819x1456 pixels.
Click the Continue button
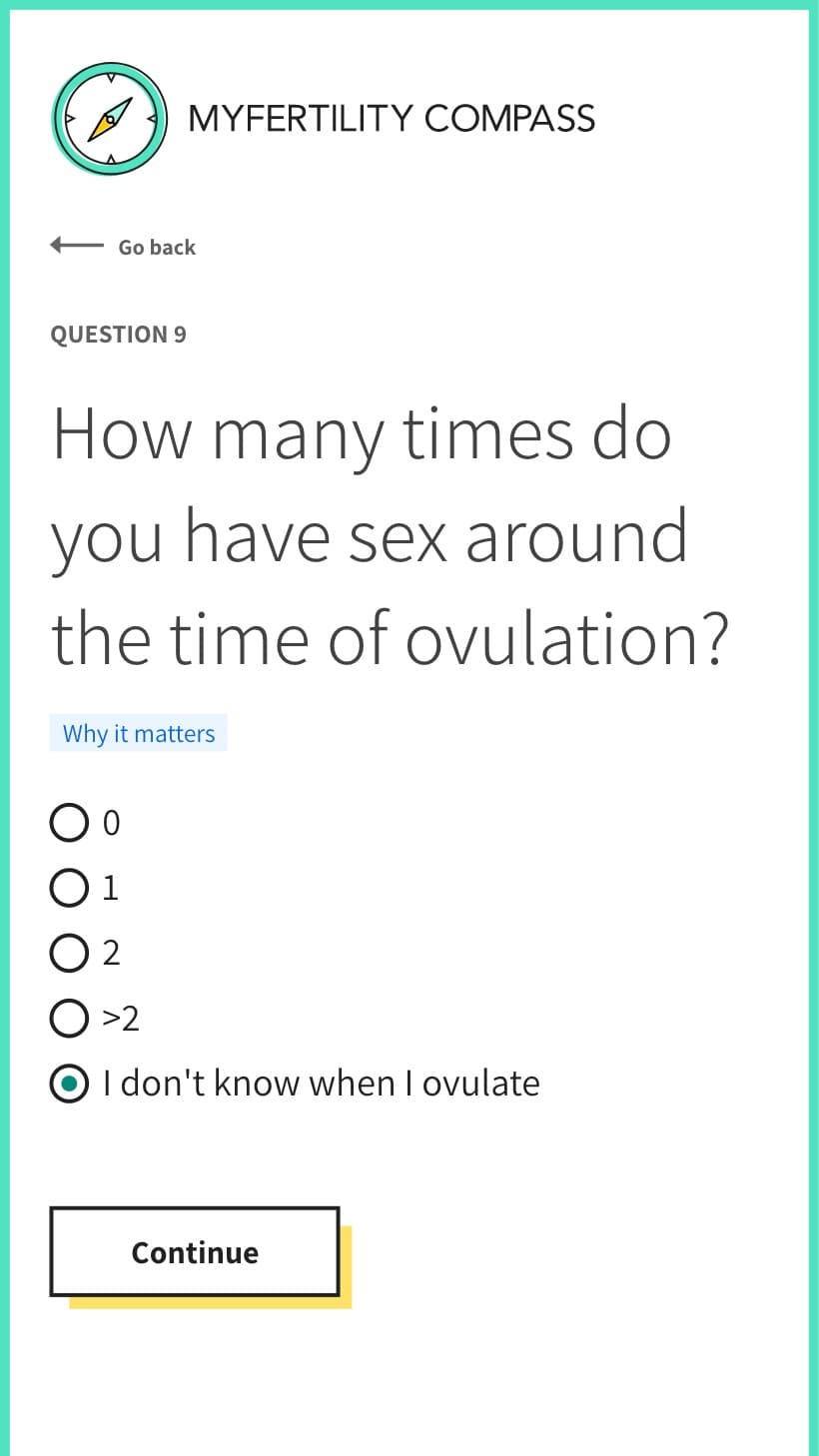pyautogui.click(x=195, y=1252)
